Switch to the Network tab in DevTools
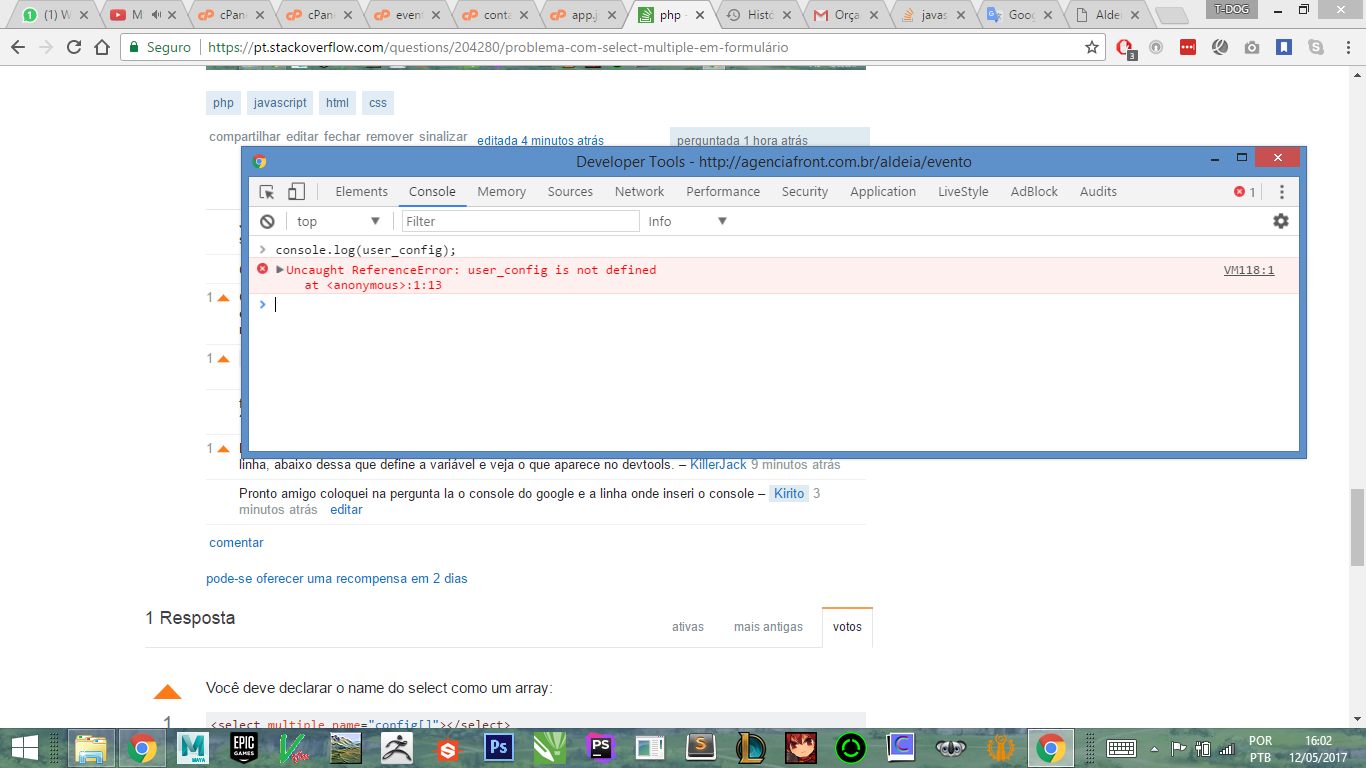Viewport: 1366px width, 768px height. (639, 192)
